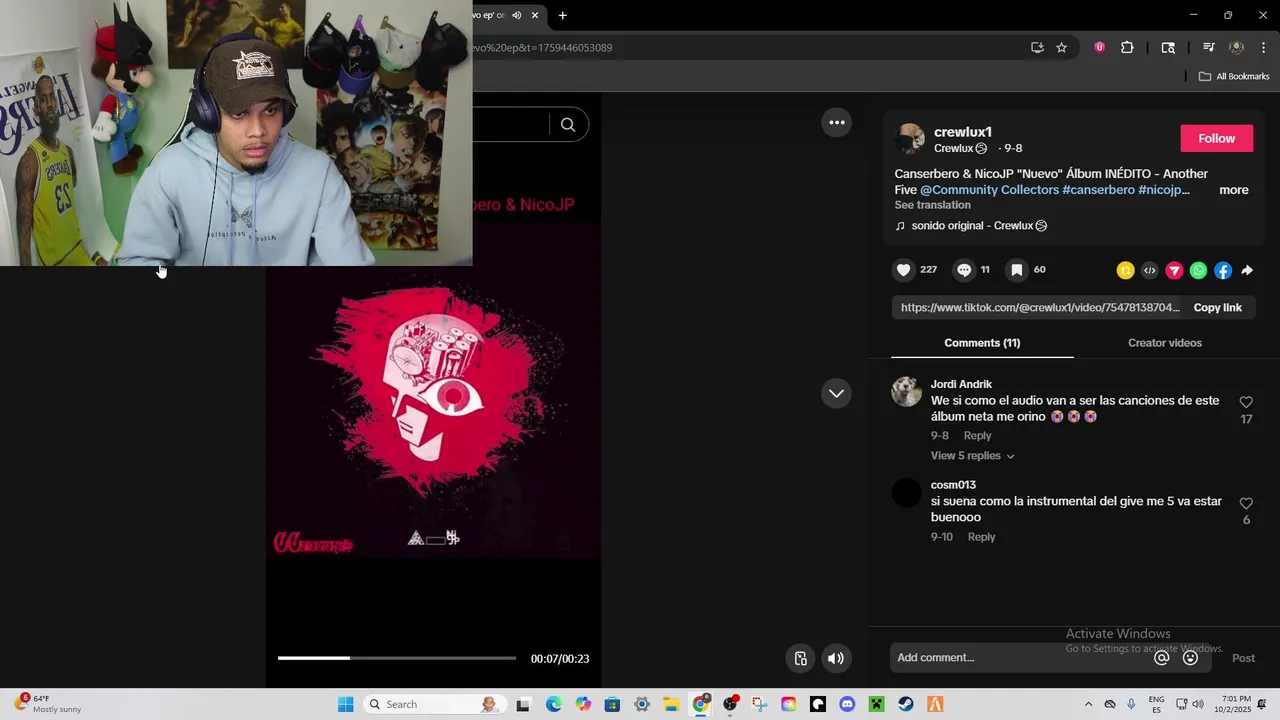
Task: Bookmark this page with star icon
Action: tap(1061, 47)
